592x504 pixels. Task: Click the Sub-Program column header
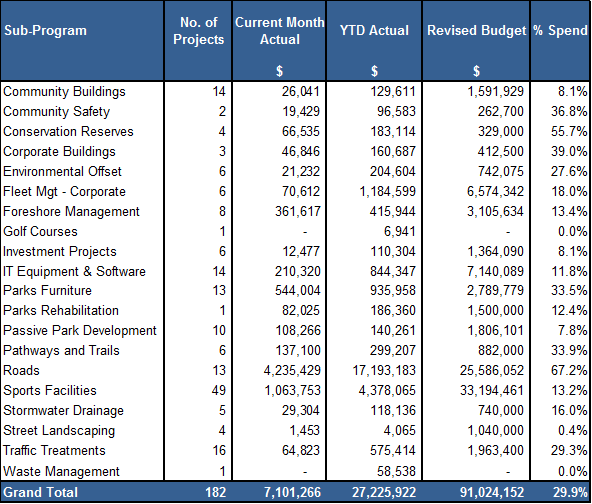click(45, 30)
